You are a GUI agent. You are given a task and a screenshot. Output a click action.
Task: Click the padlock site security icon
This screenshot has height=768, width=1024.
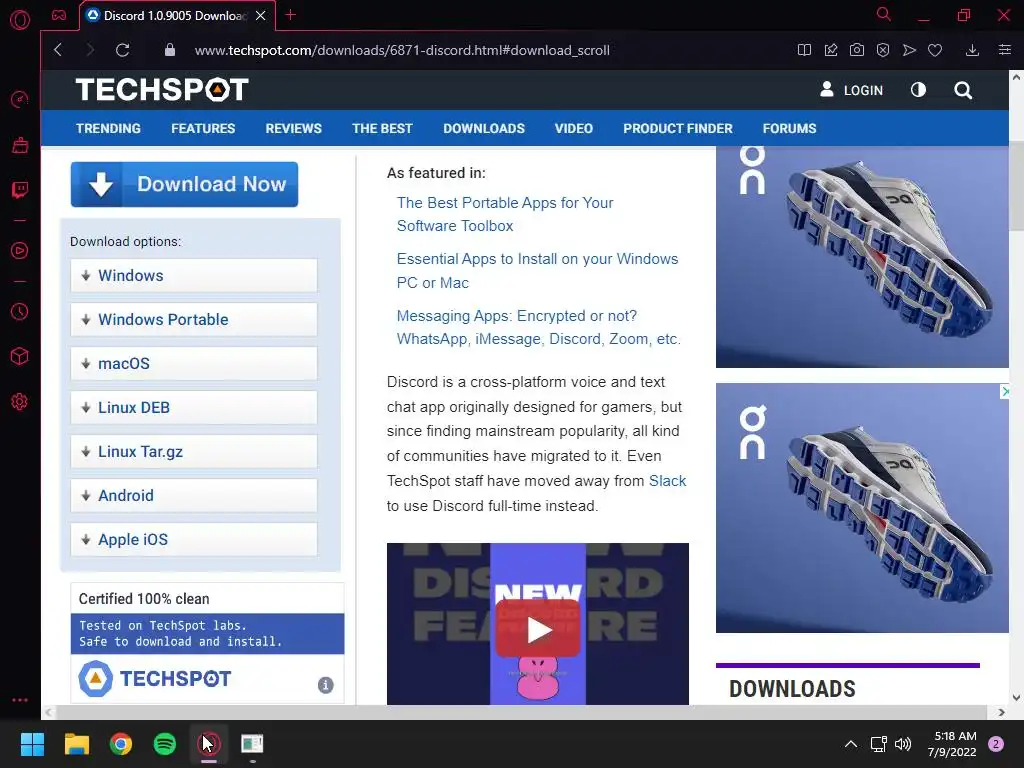tap(170, 50)
